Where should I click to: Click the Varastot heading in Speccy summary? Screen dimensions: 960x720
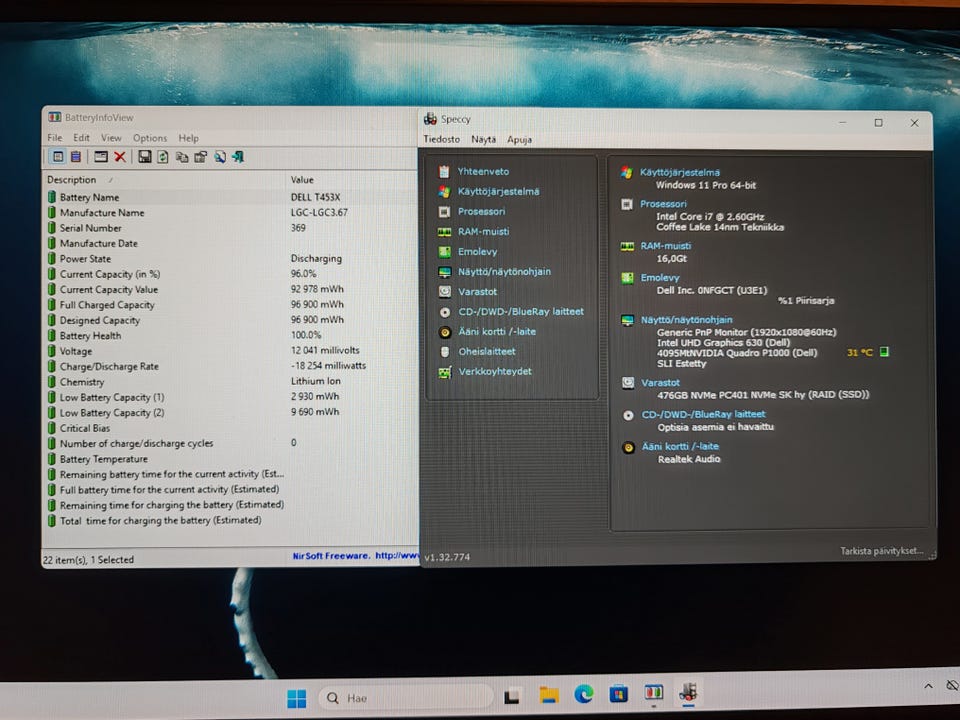(x=660, y=383)
